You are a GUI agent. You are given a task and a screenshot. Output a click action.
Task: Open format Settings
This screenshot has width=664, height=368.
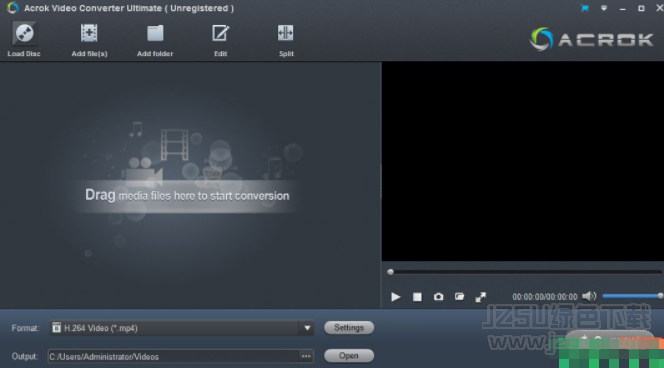click(x=349, y=328)
